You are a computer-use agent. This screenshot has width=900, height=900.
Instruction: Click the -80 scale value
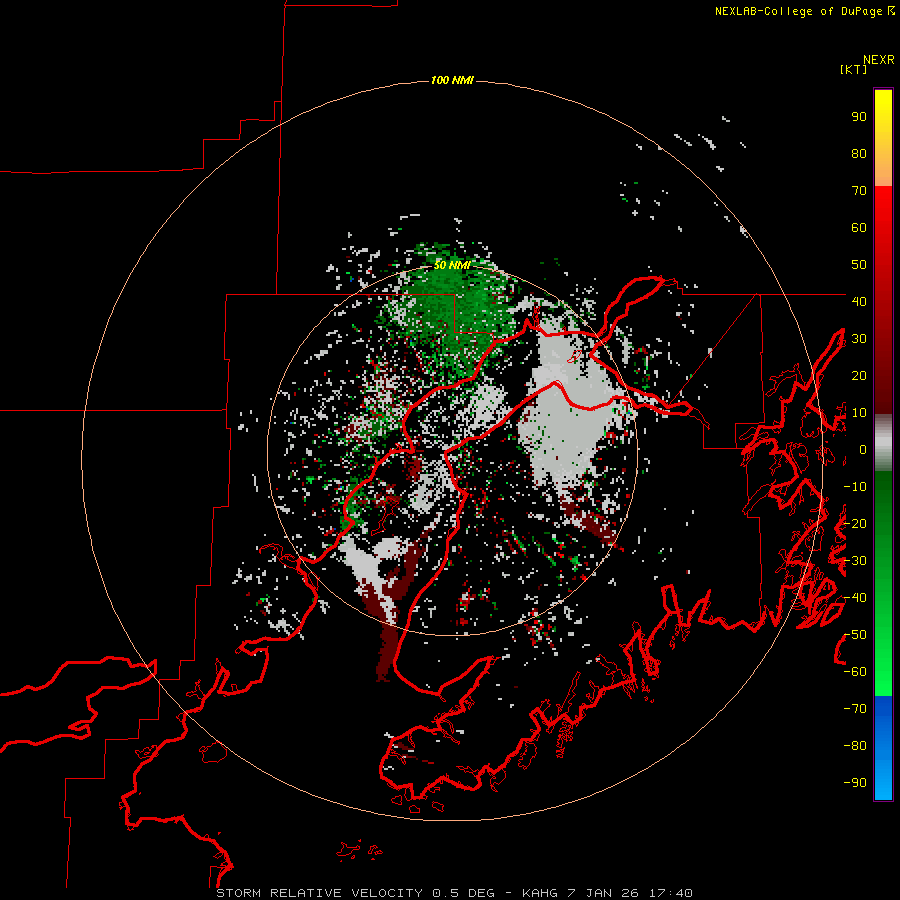(855, 746)
